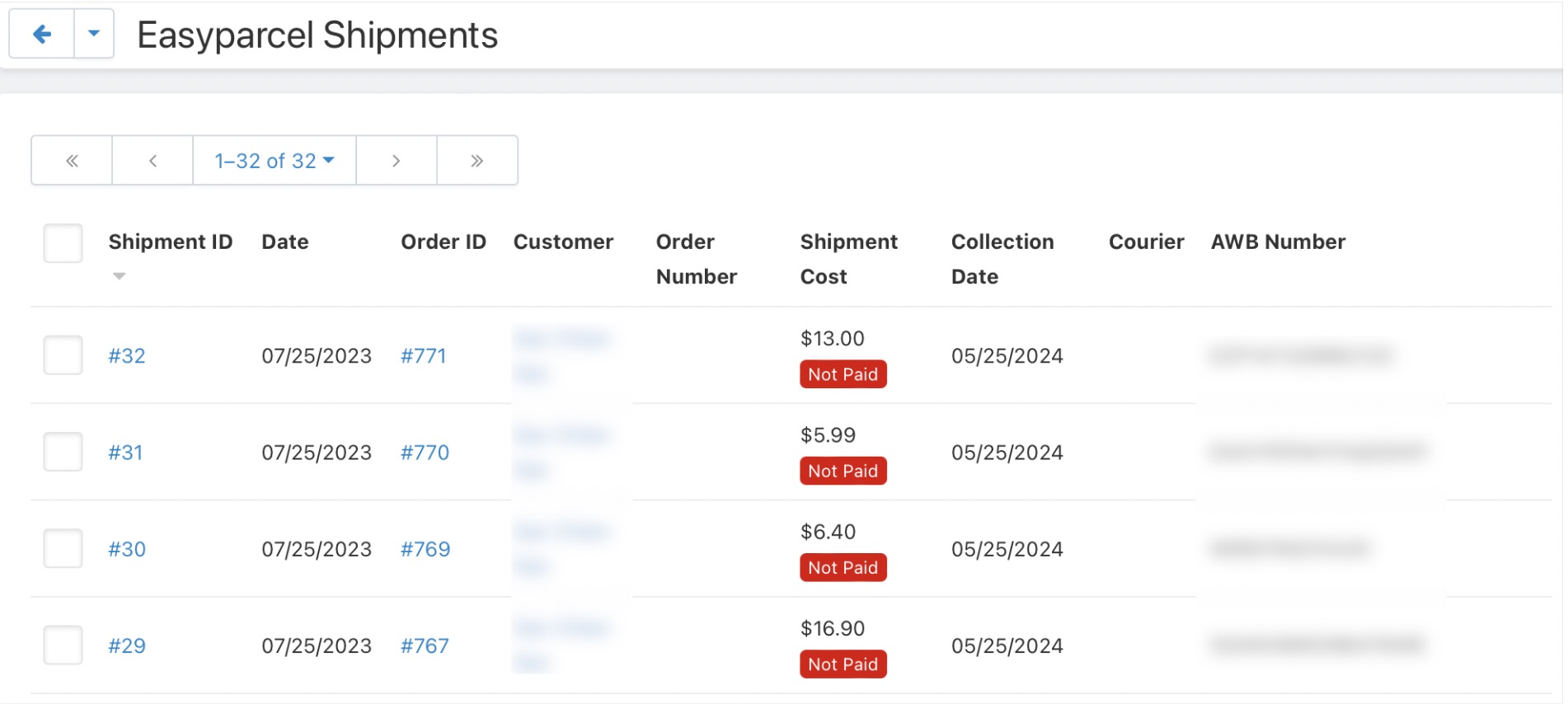This screenshot has height=704, width=1568.
Task: Select the checkbox for shipment #31
Action: pos(63,452)
